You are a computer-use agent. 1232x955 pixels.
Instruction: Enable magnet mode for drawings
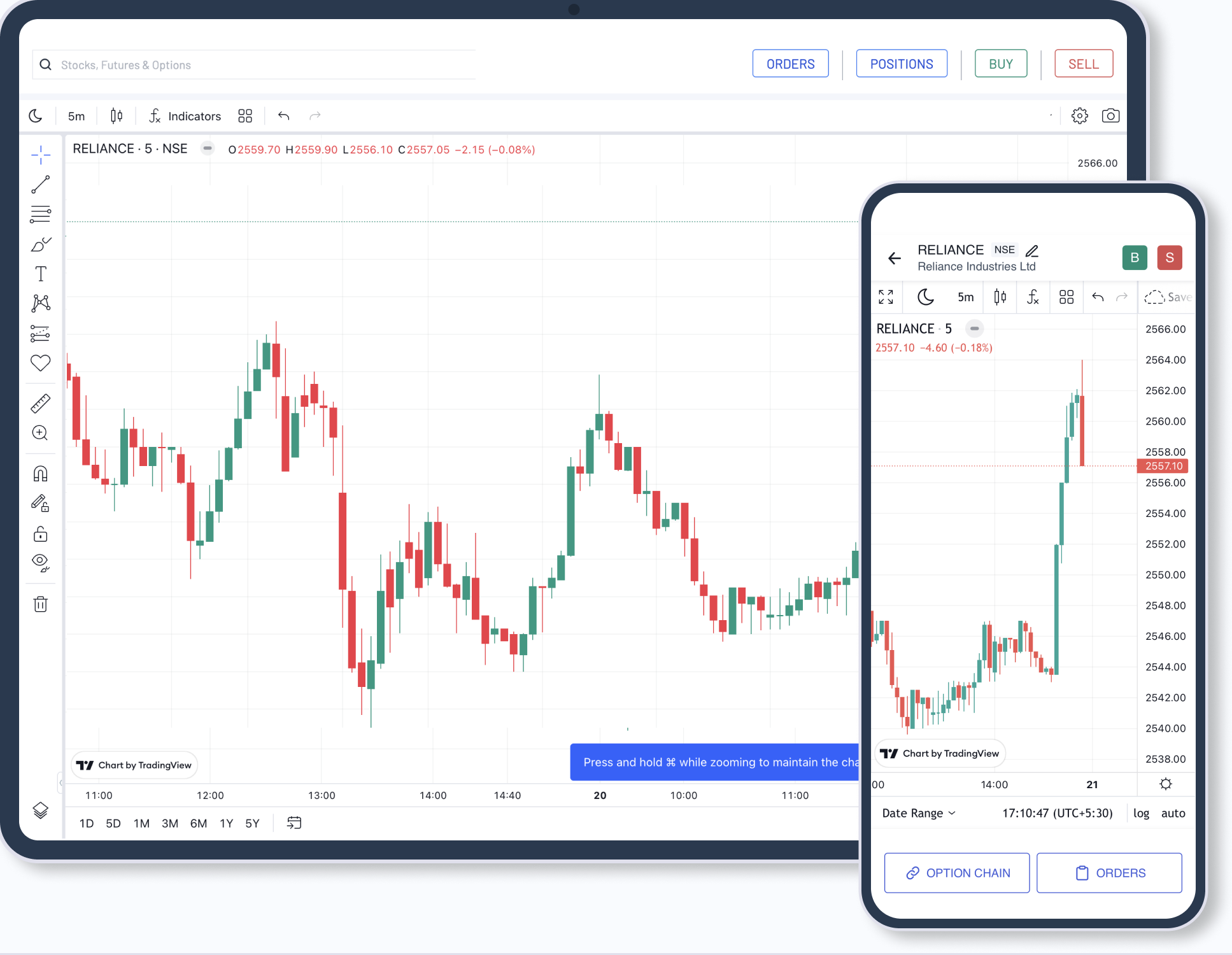40,473
